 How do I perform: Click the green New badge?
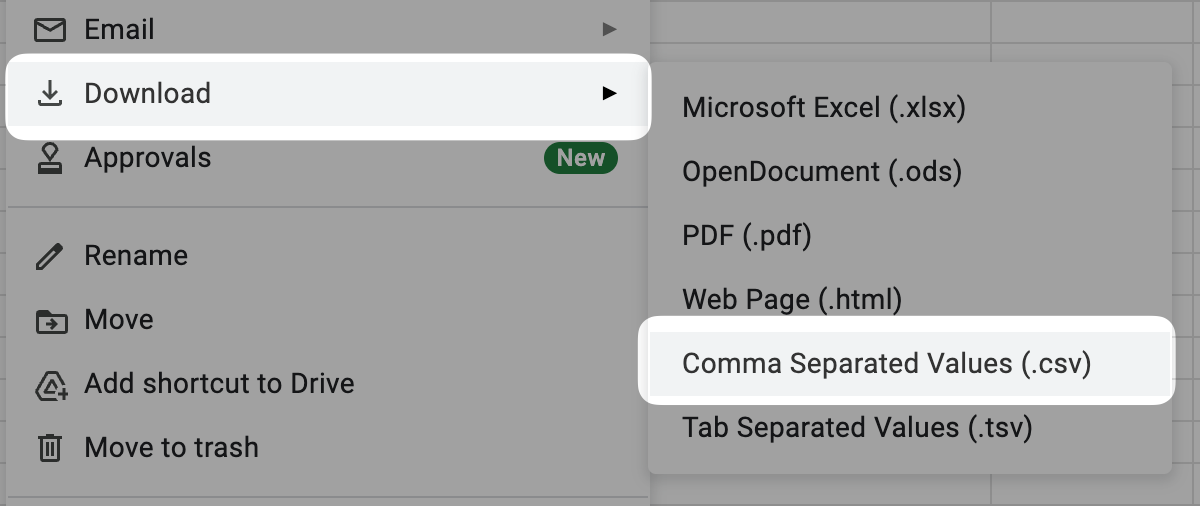tap(580, 158)
